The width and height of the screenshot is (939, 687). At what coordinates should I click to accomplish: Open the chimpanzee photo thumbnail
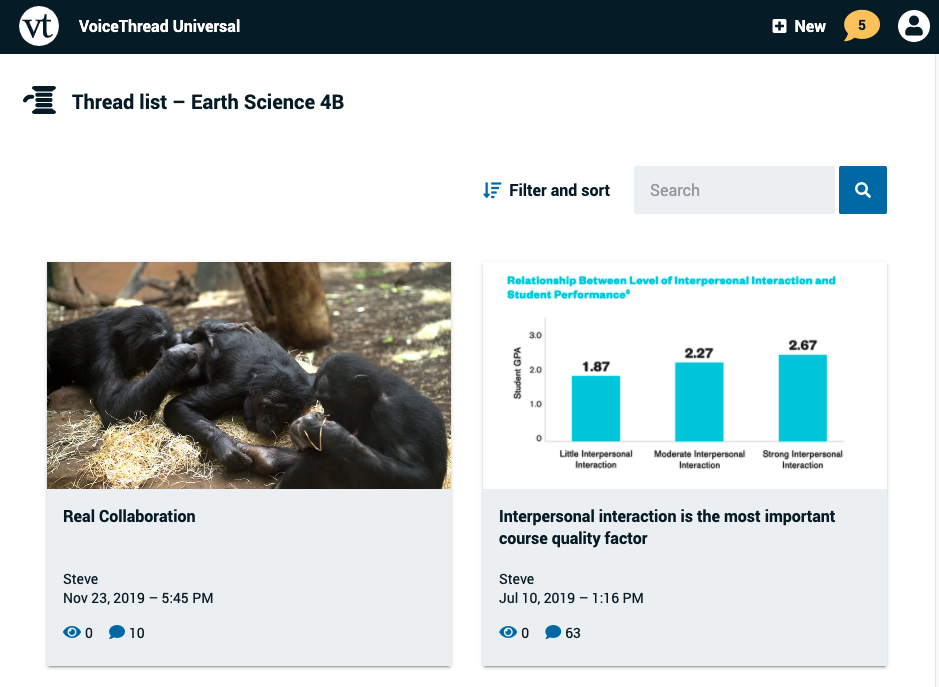(249, 375)
